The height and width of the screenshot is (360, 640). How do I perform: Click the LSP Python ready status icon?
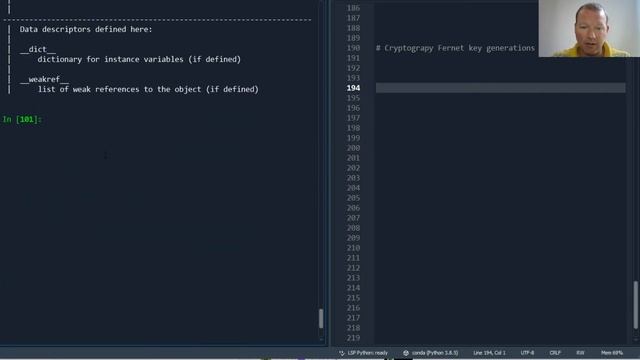[x=342, y=353]
